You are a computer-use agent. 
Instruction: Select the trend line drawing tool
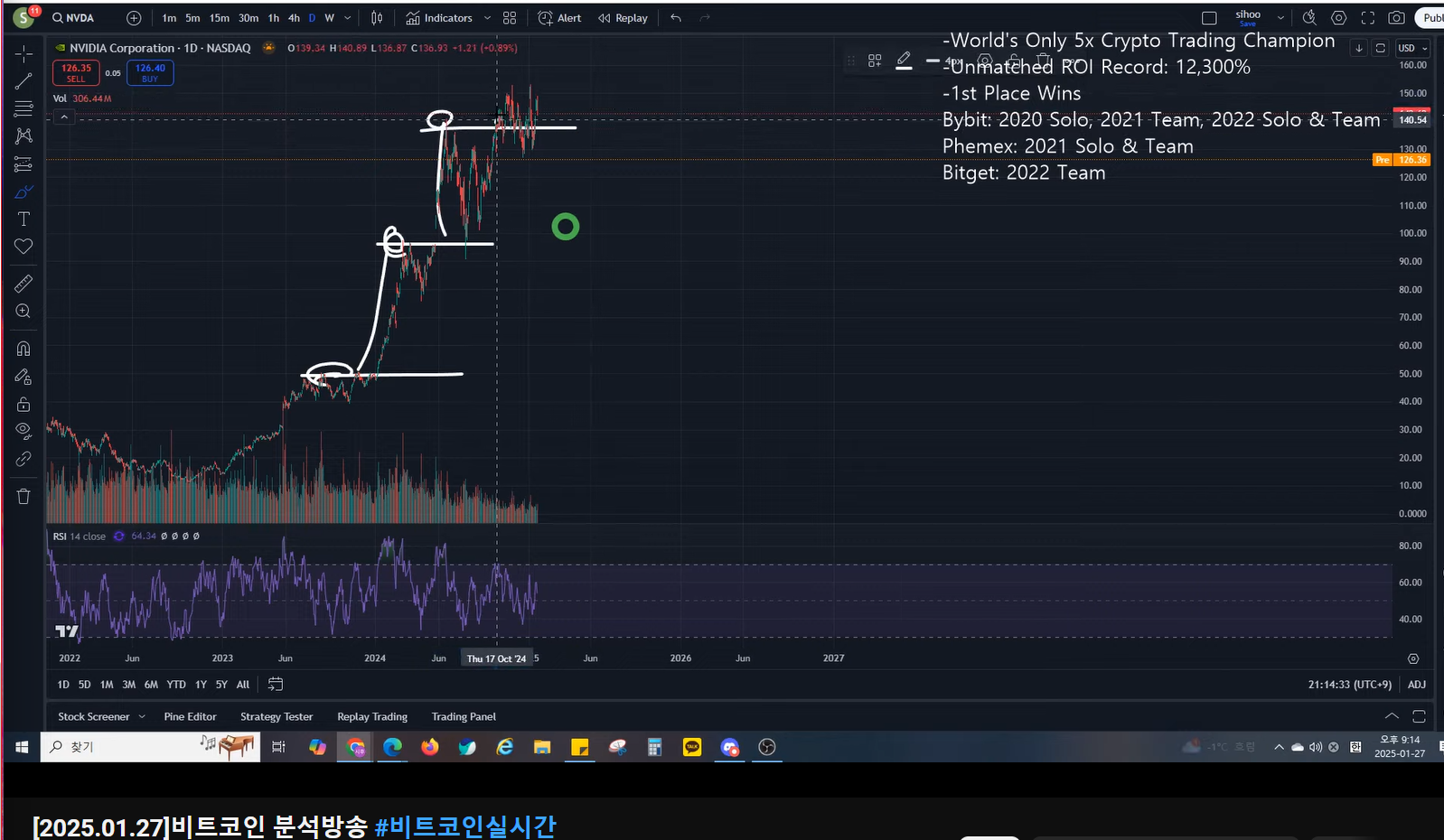pyautogui.click(x=23, y=81)
